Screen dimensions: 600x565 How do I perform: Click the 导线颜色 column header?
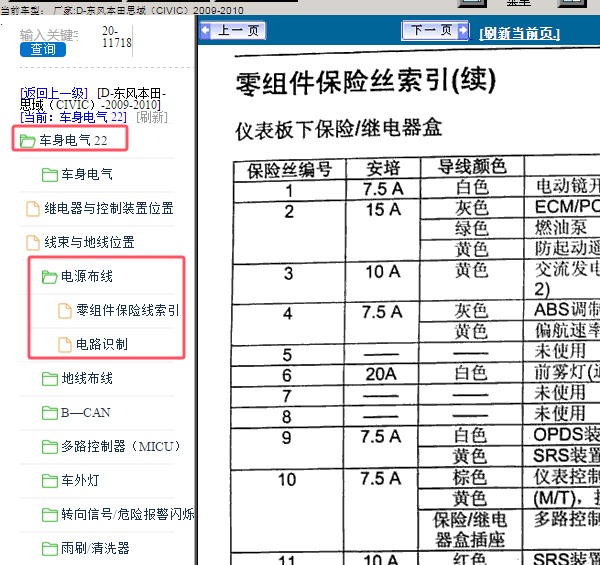pos(472,167)
